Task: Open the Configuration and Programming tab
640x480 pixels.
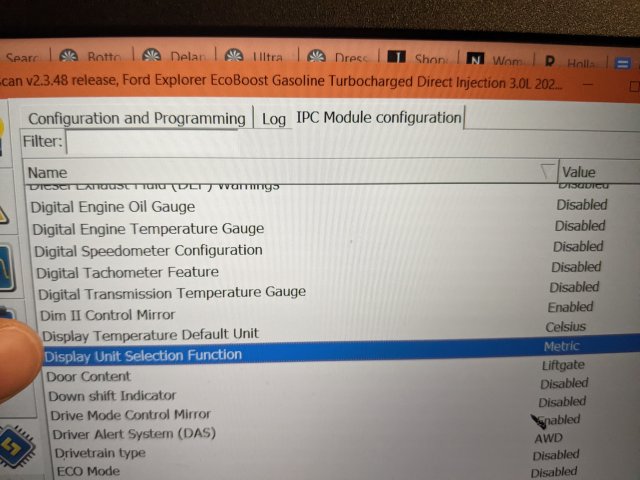Action: [x=136, y=119]
